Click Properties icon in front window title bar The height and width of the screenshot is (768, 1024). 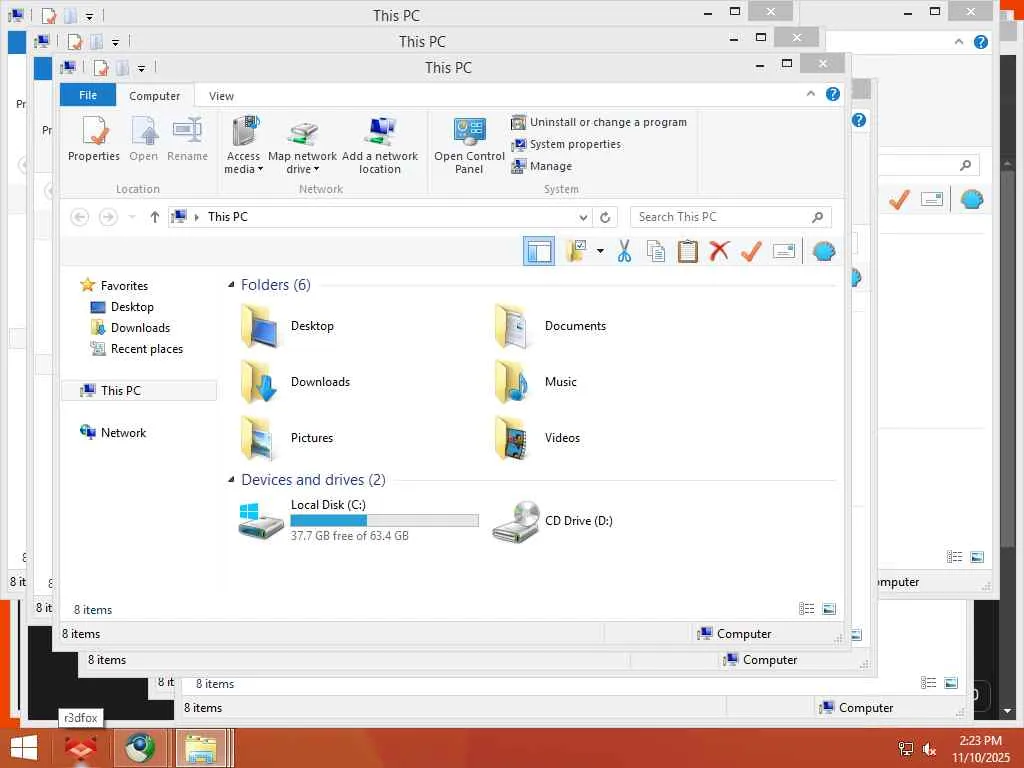[x=101, y=67]
